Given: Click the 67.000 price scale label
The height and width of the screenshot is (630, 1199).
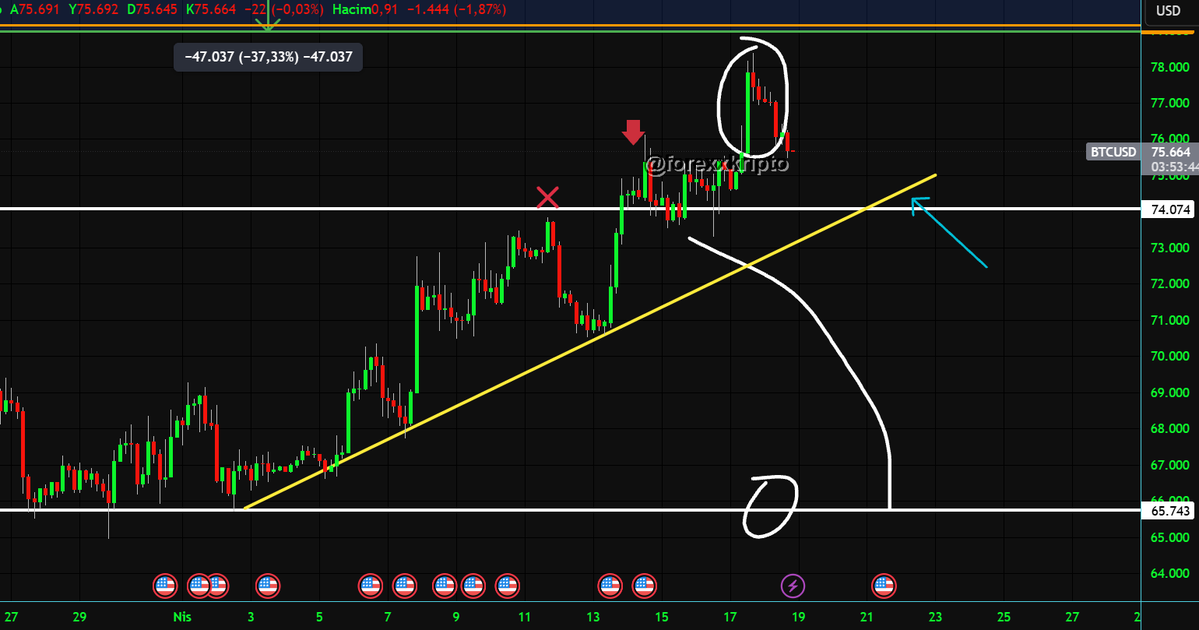Looking at the screenshot, I should click(x=1170, y=465).
